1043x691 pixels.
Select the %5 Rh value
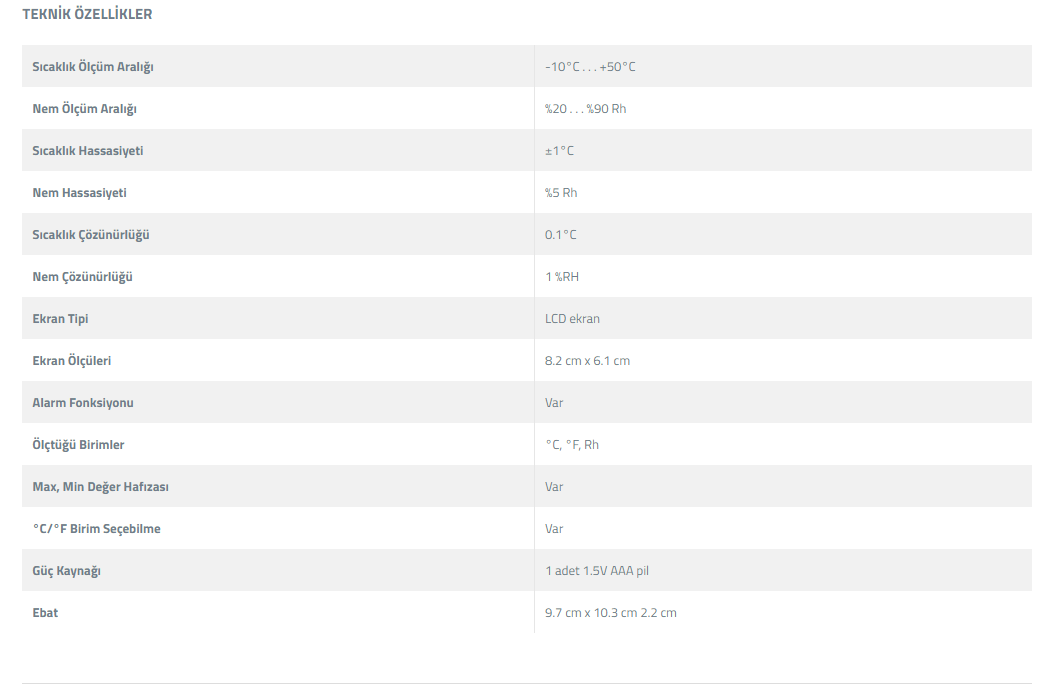561,193
